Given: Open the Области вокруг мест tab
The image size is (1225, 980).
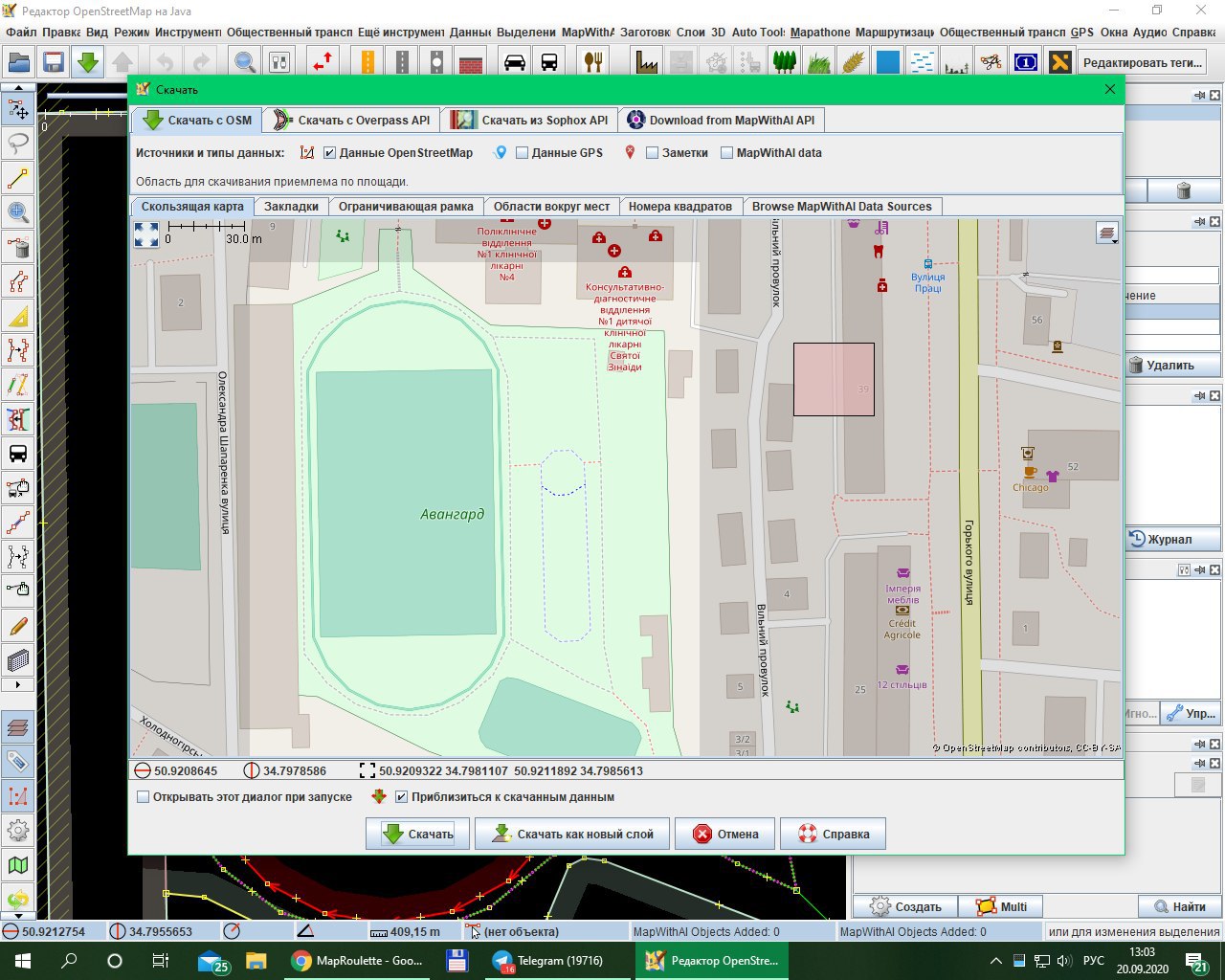Looking at the screenshot, I should tap(551, 207).
